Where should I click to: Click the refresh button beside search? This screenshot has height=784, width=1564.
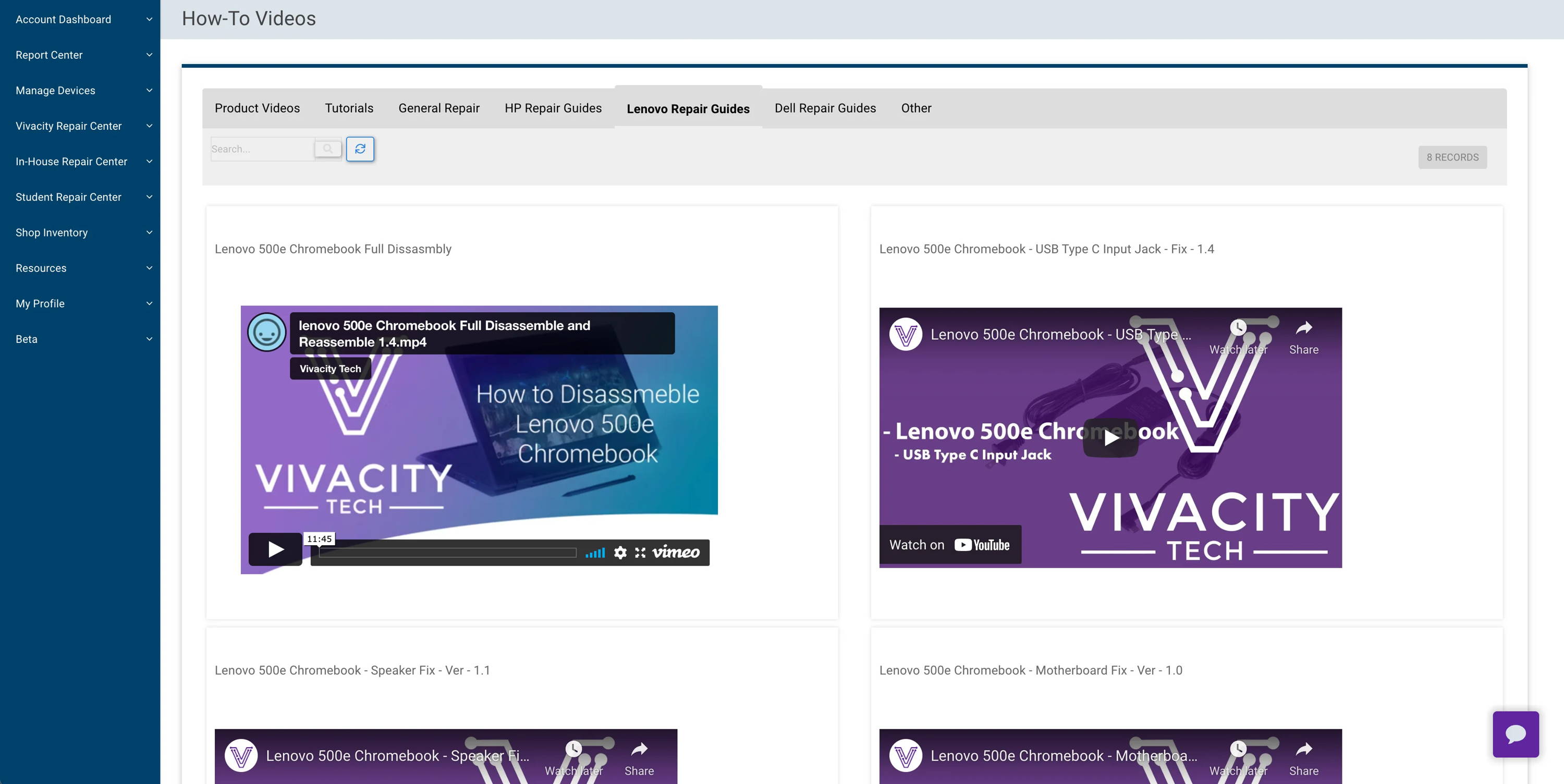[360, 149]
